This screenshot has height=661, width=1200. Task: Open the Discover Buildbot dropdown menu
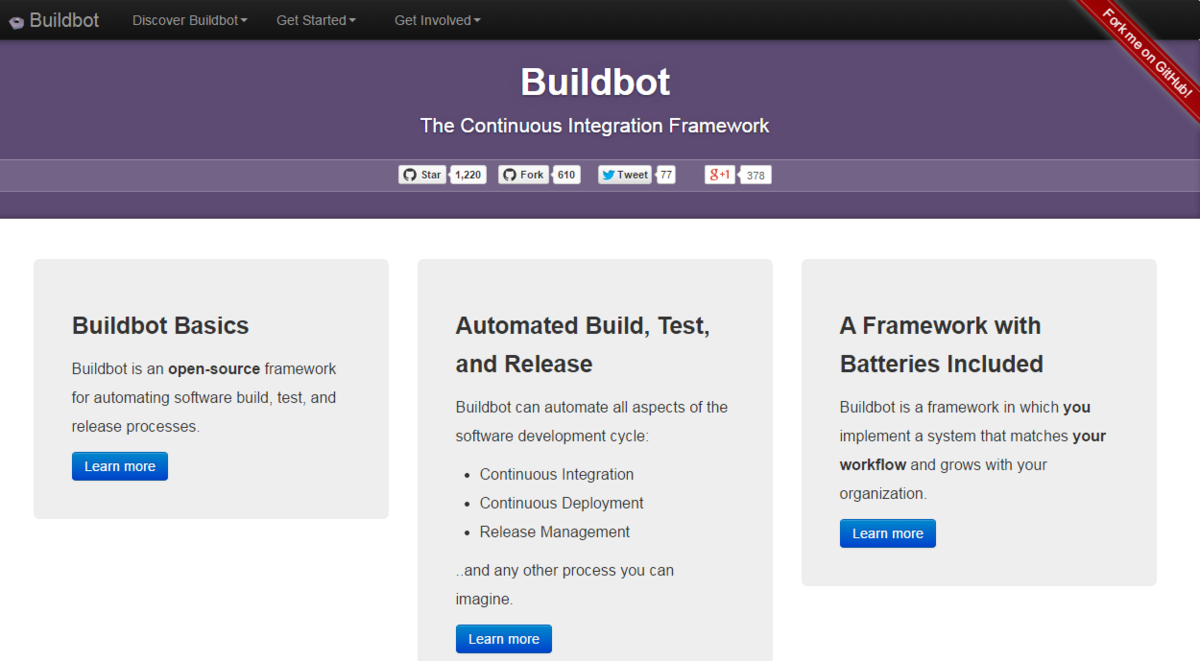pyautogui.click(x=189, y=20)
